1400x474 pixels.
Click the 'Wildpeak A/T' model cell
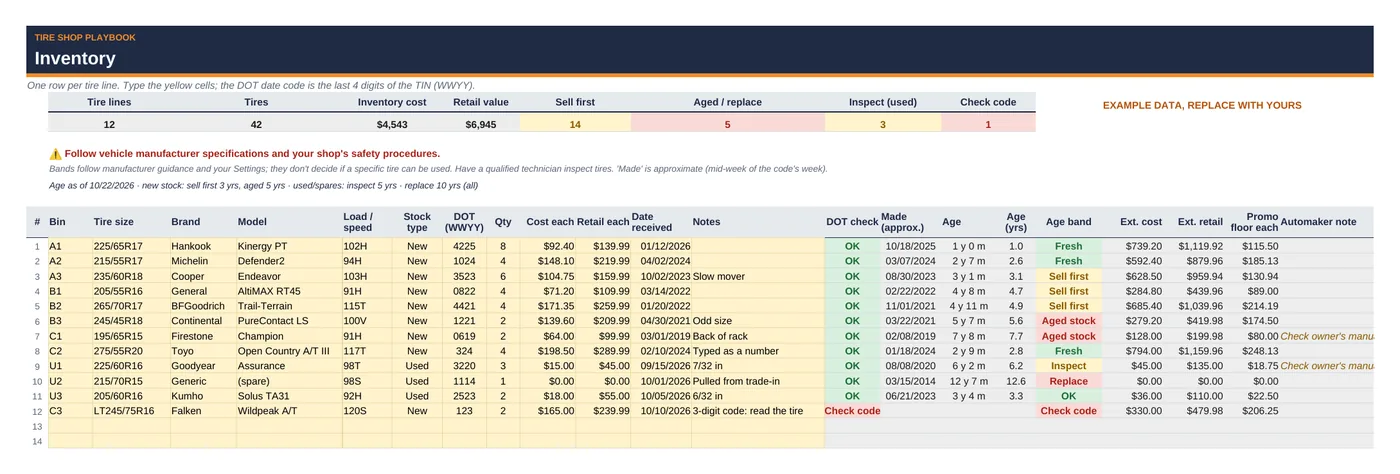tap(289, 411)
